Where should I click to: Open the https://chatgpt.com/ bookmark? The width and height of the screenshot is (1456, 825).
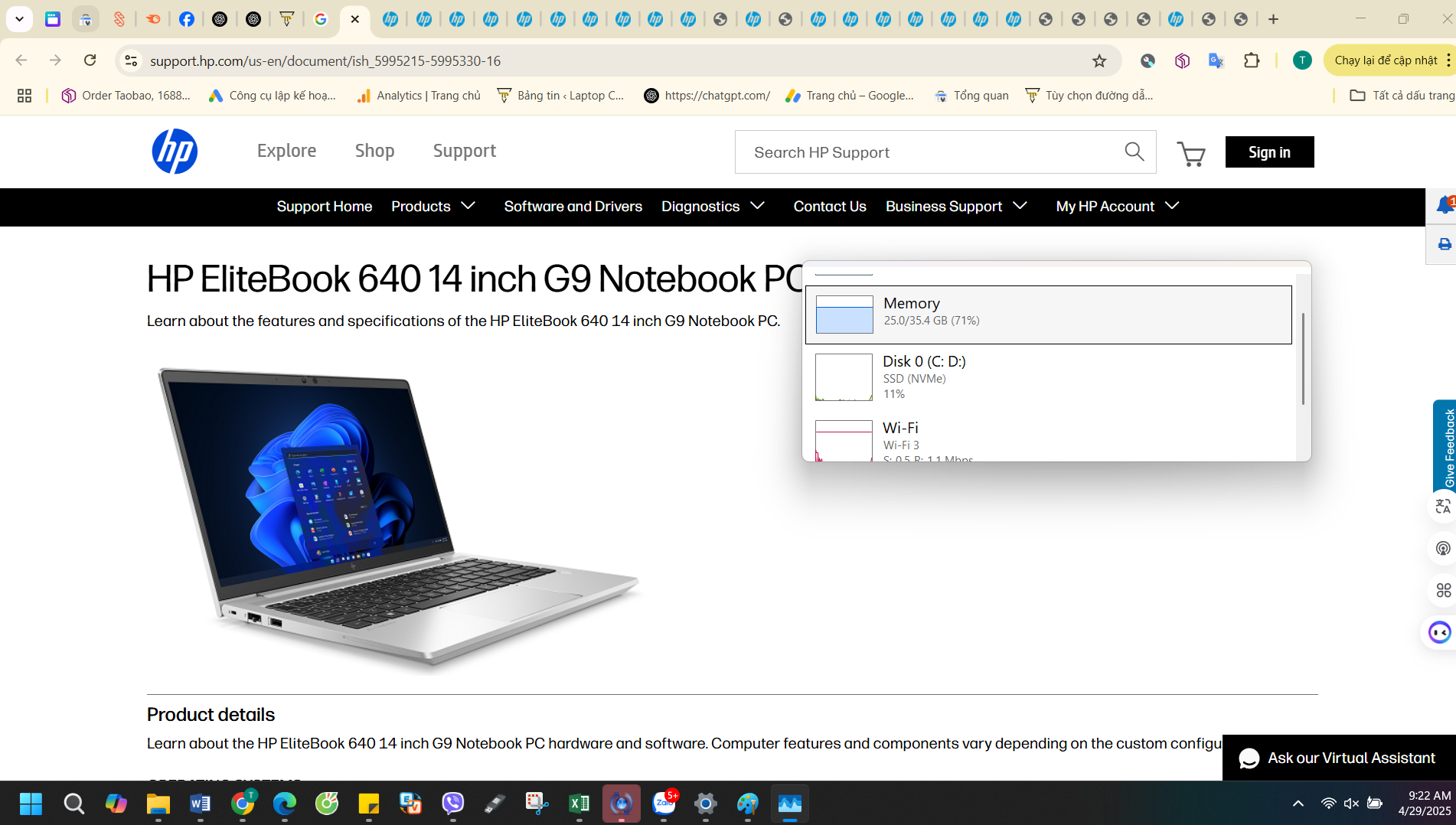point(707,96)
